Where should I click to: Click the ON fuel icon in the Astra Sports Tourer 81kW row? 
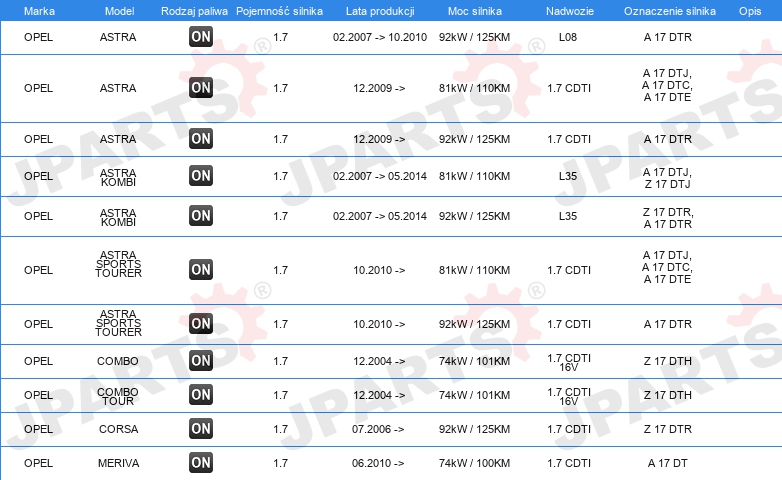pos(201,269)
